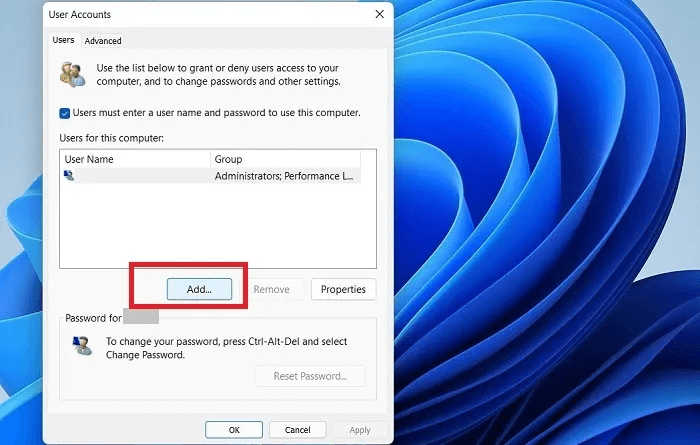
Task: Click the Apply button
Action: [360, 430]
